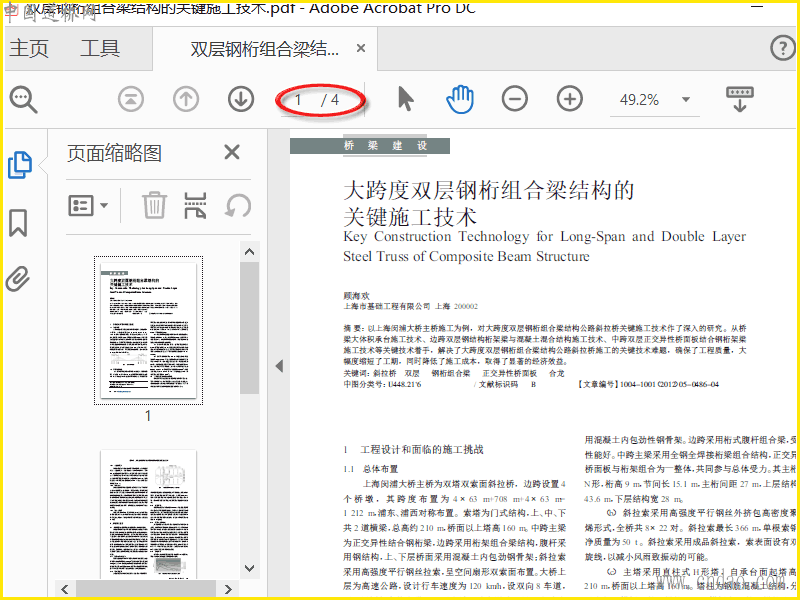Show previous page arrow

(186, 99)
